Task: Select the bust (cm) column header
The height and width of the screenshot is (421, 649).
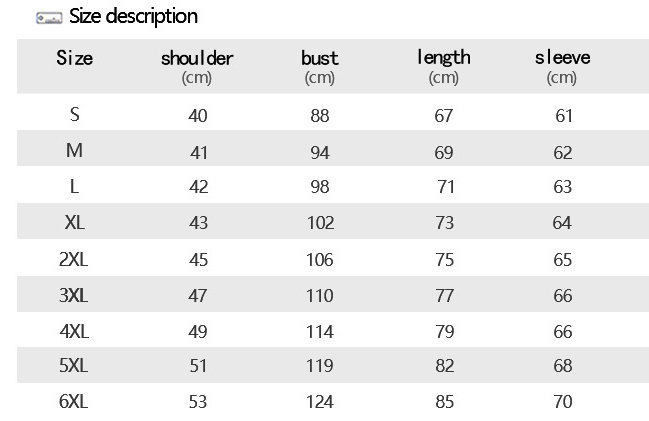Action: pyautogui.click(x=320, y=66)
